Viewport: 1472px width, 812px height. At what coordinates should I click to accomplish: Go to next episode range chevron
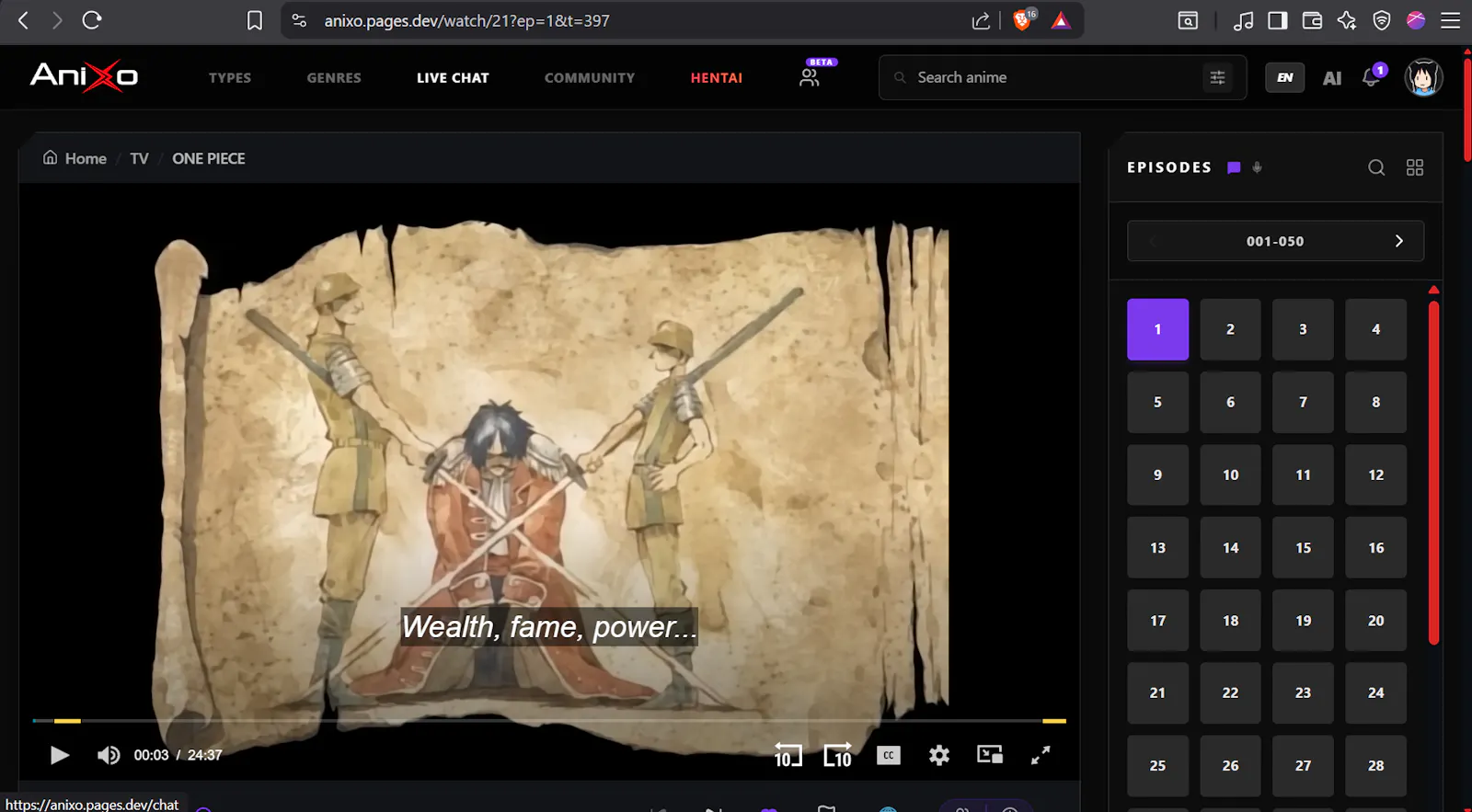1399,241
